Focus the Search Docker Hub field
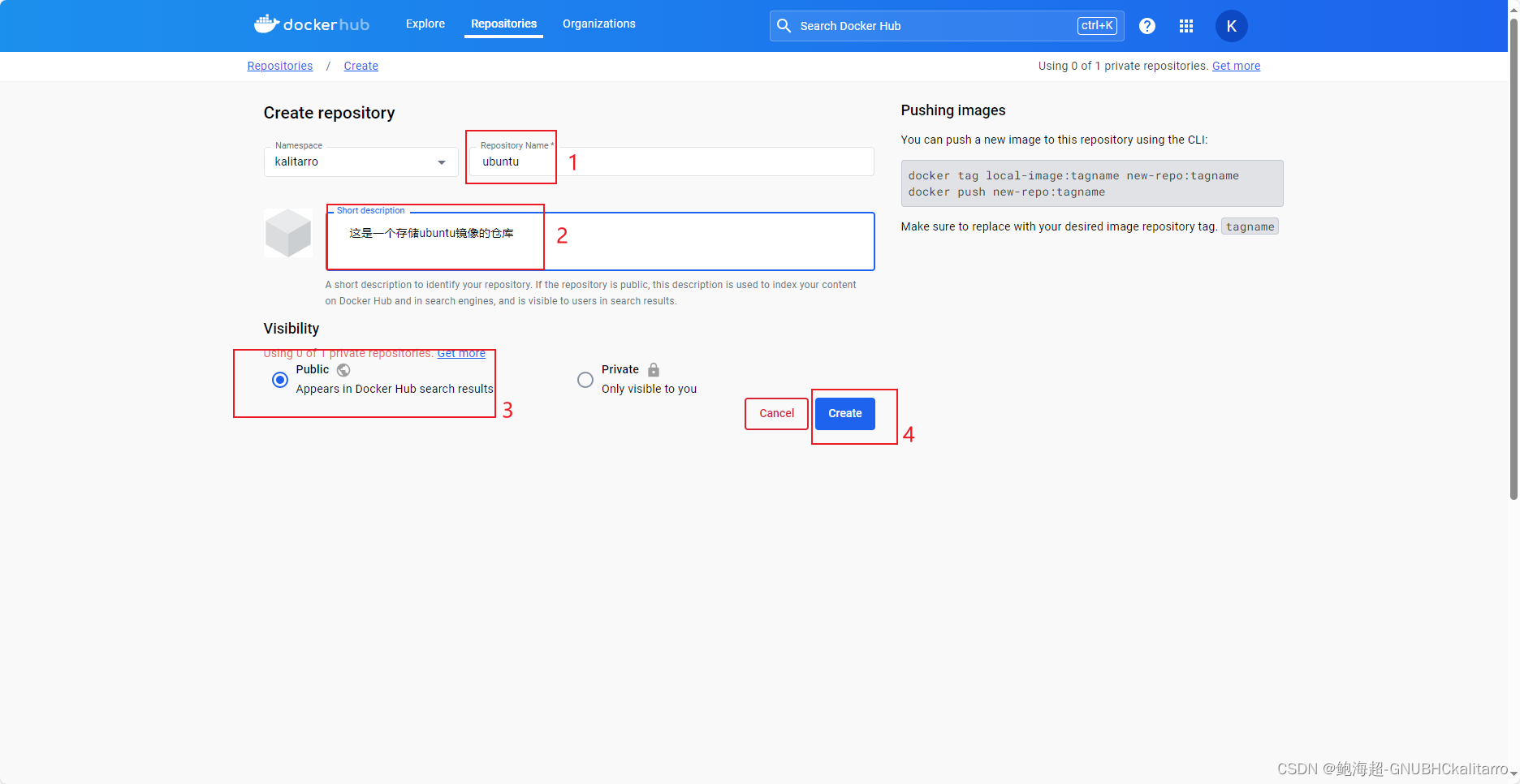The image size is (1520, 784). [947, 26]
